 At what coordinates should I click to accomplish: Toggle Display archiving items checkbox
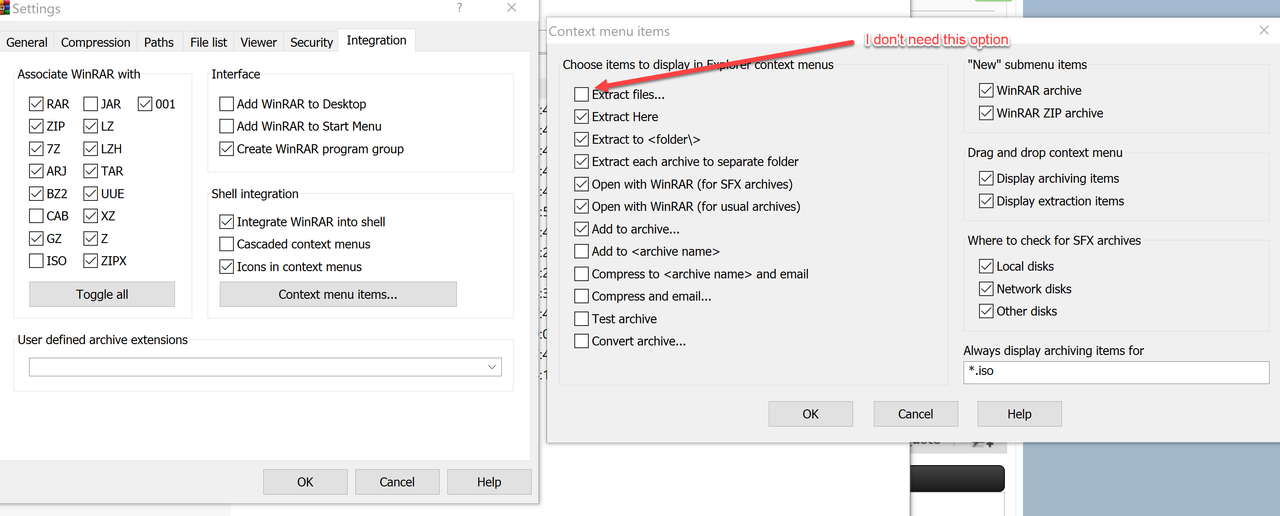987,178
